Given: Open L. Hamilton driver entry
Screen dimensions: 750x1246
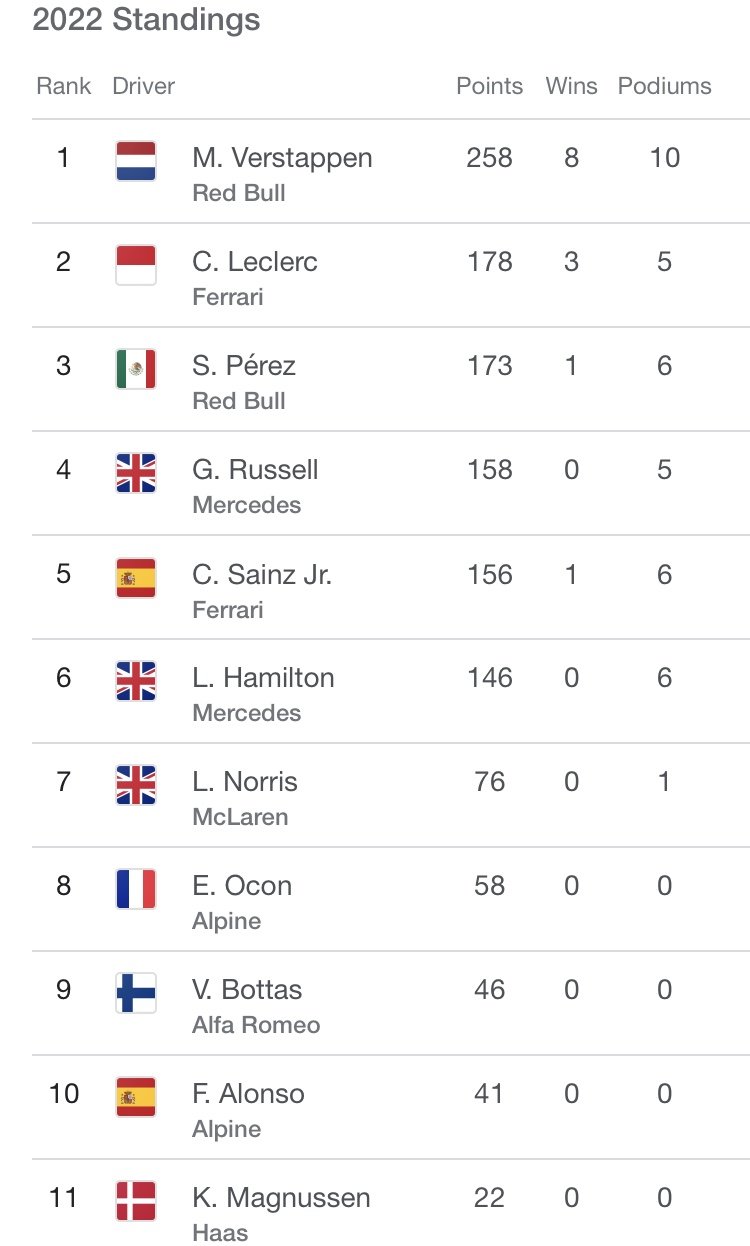Looking at the screenshot, I should click(391, 691).
